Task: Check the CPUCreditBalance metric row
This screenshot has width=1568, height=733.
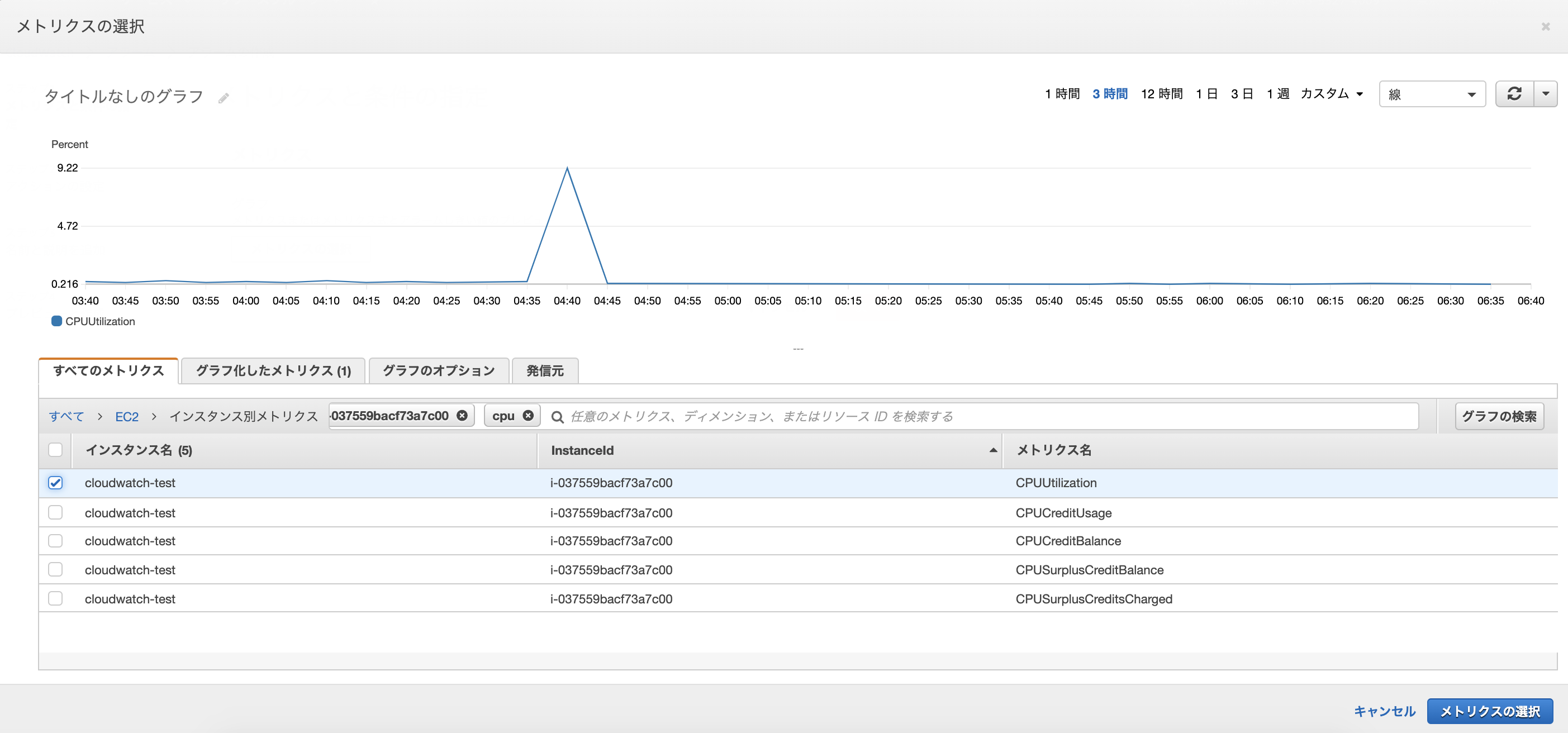Action: click(x=55, y=541)
